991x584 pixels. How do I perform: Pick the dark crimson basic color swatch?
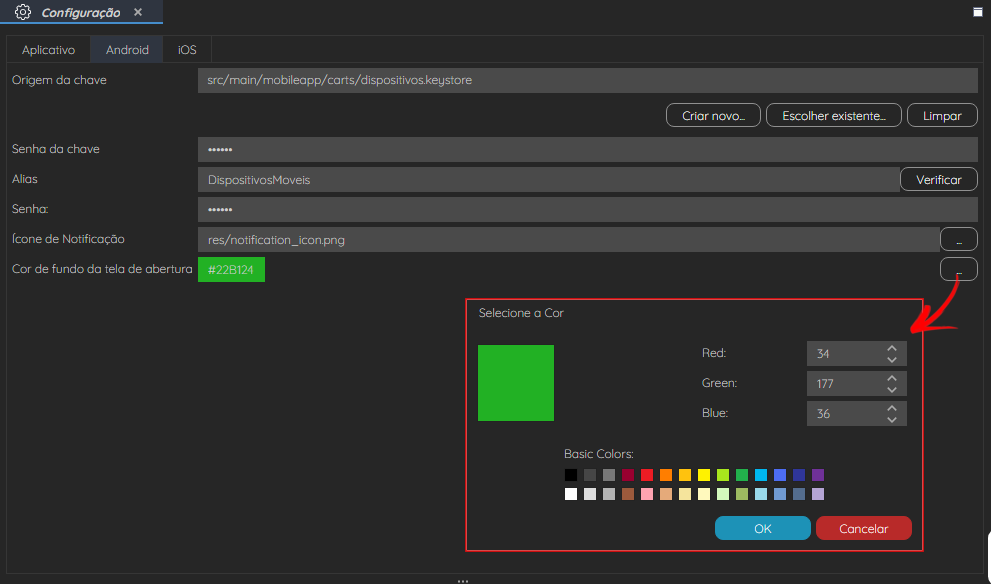[x=628, y=475]
